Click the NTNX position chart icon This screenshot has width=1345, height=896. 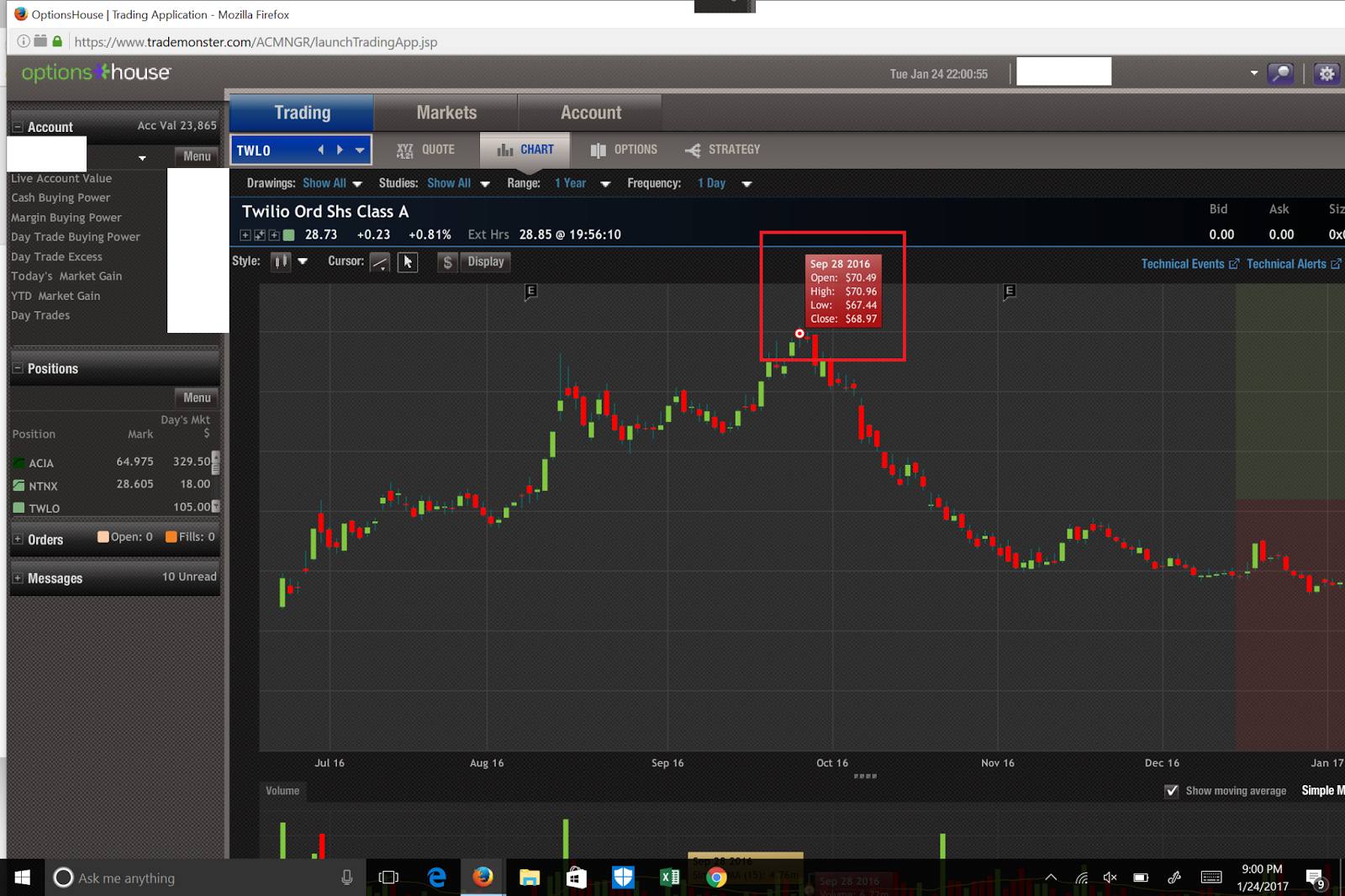[18, 485]
